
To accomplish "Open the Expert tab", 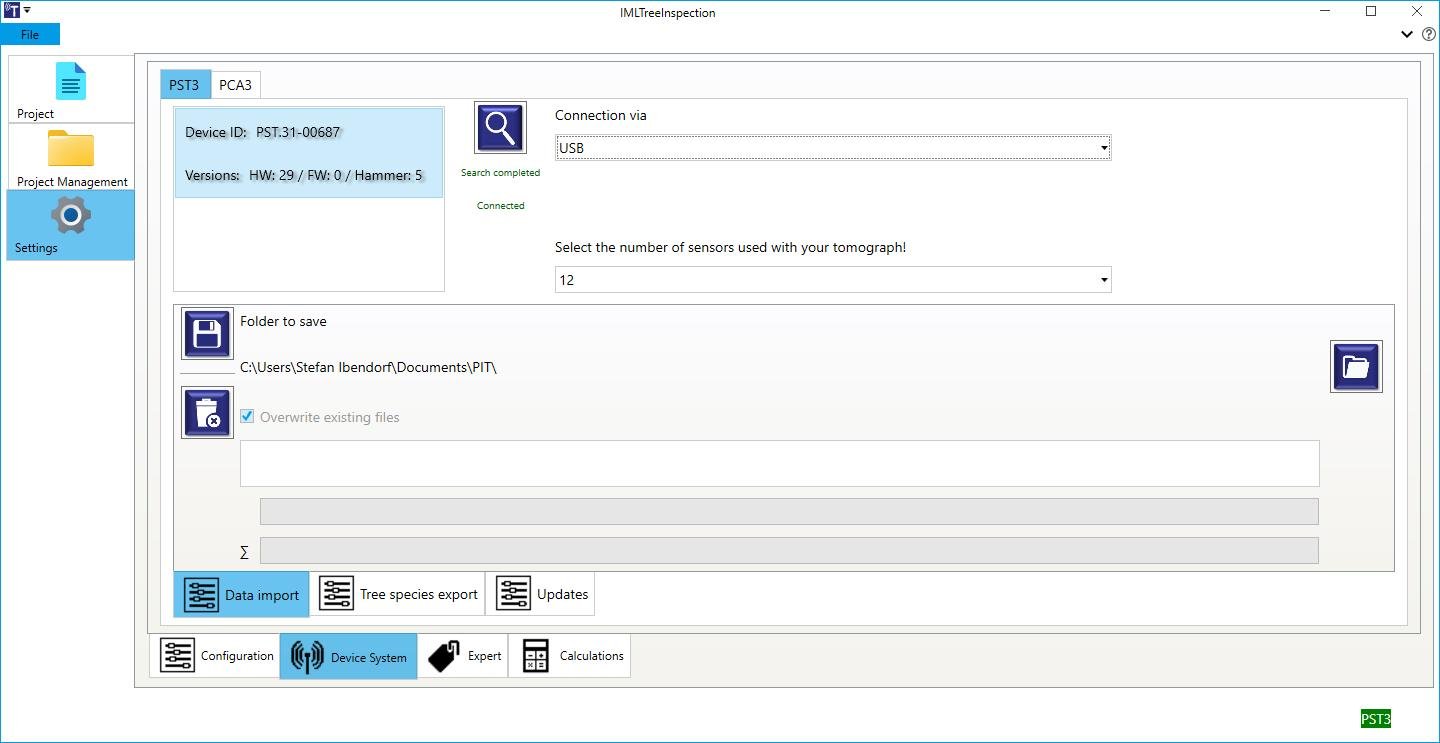I will tap(463, 656).
